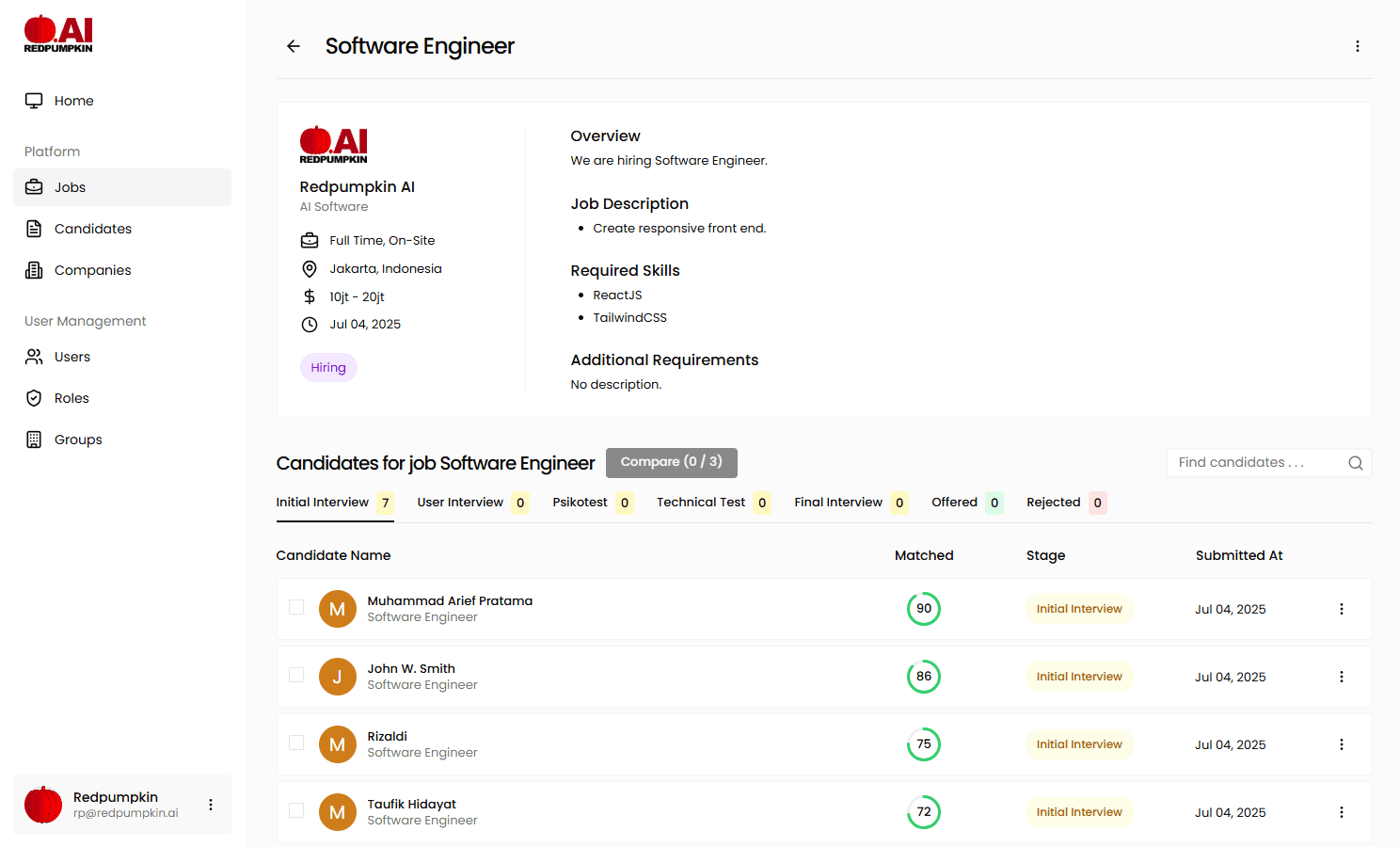Go back using the arrow next to Software Engineer

point(293,45)
